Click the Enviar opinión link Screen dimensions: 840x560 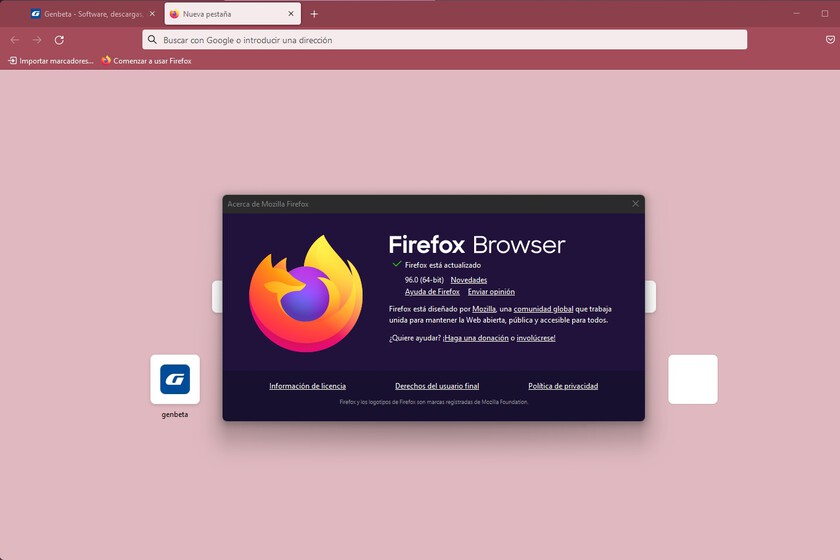tap(491, 292)
